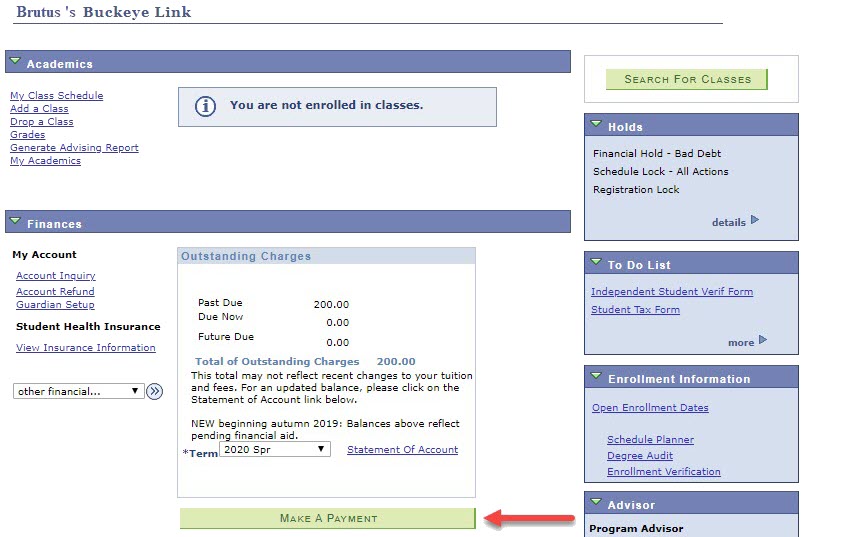Screen dimensions: 846x537
Task: Open the Student Tax Form link
Action: [636, 310]
